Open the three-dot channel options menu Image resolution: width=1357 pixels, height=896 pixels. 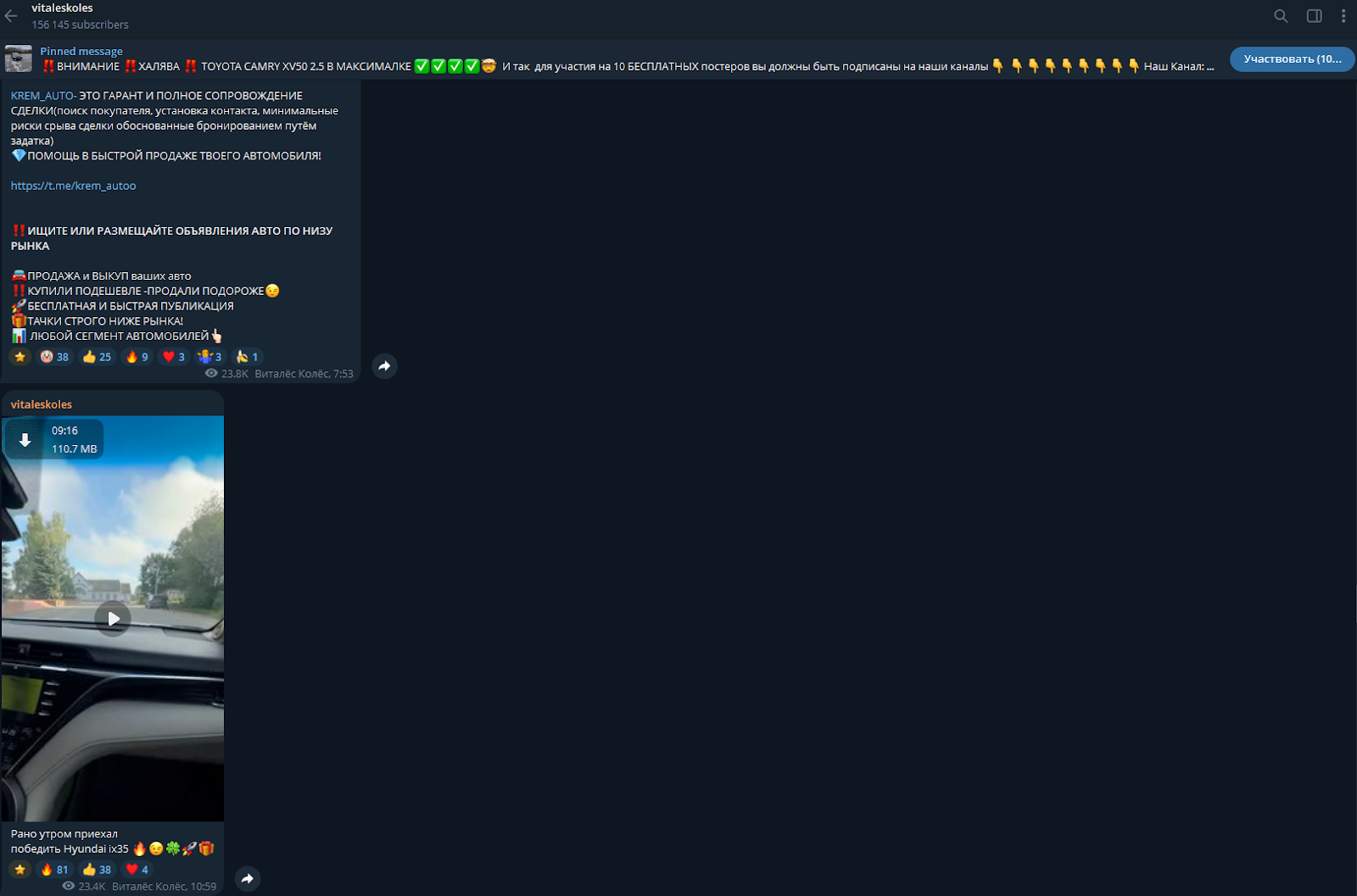[1343, 16]
